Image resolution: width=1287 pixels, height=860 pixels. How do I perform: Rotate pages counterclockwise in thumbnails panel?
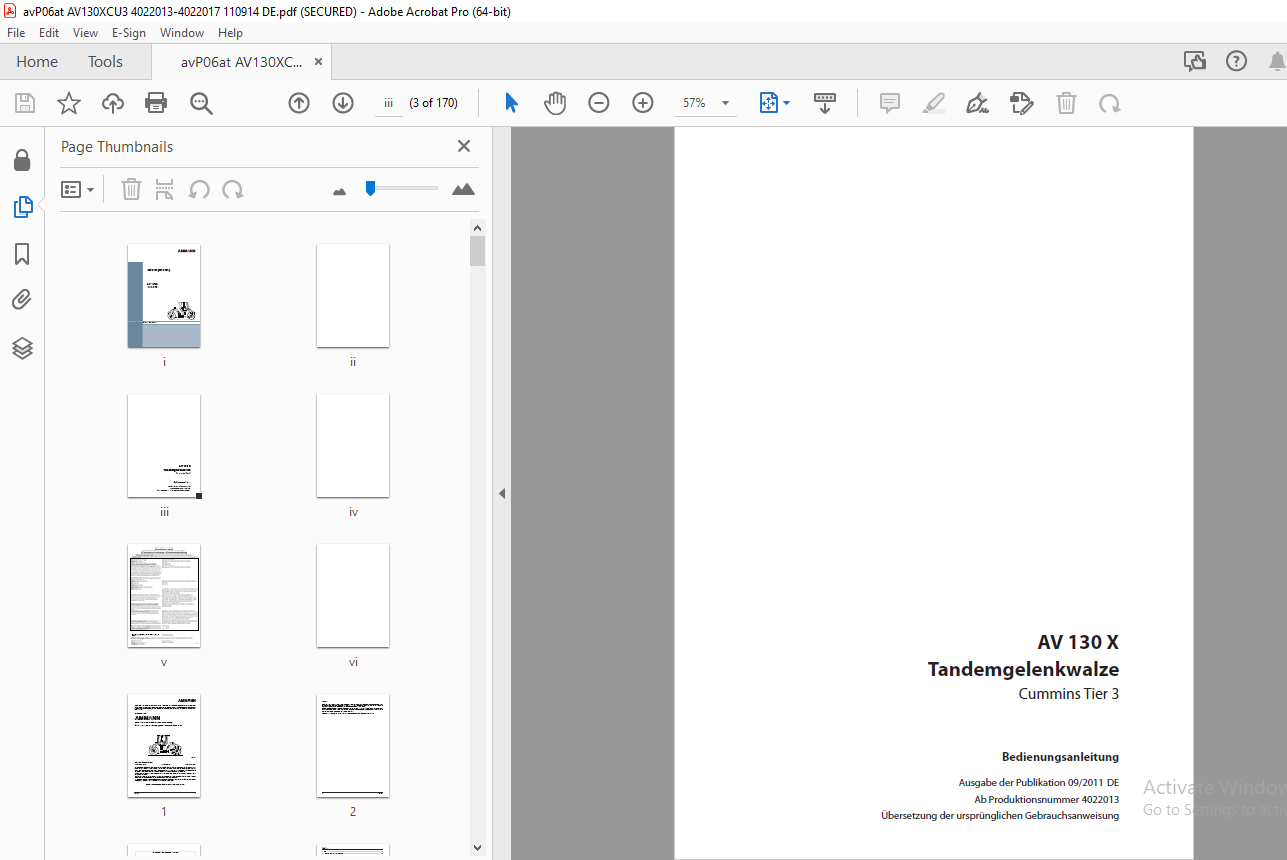point(199,189)
